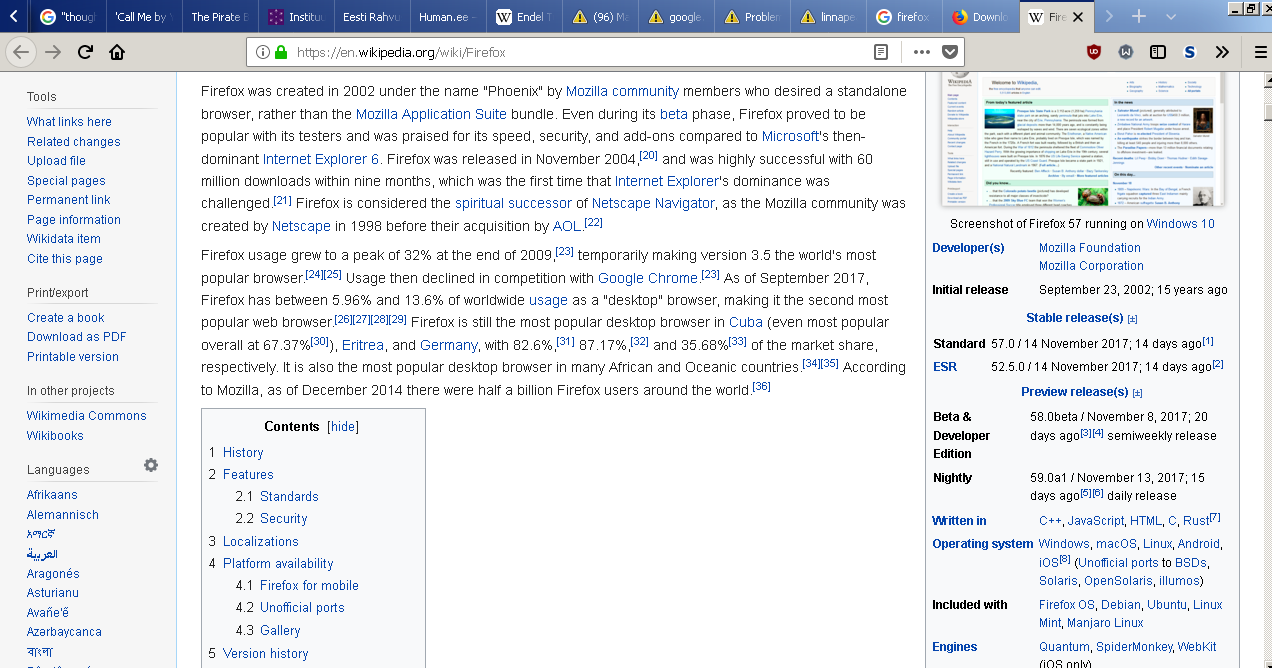Click the browser Home icon

point(117,52)
